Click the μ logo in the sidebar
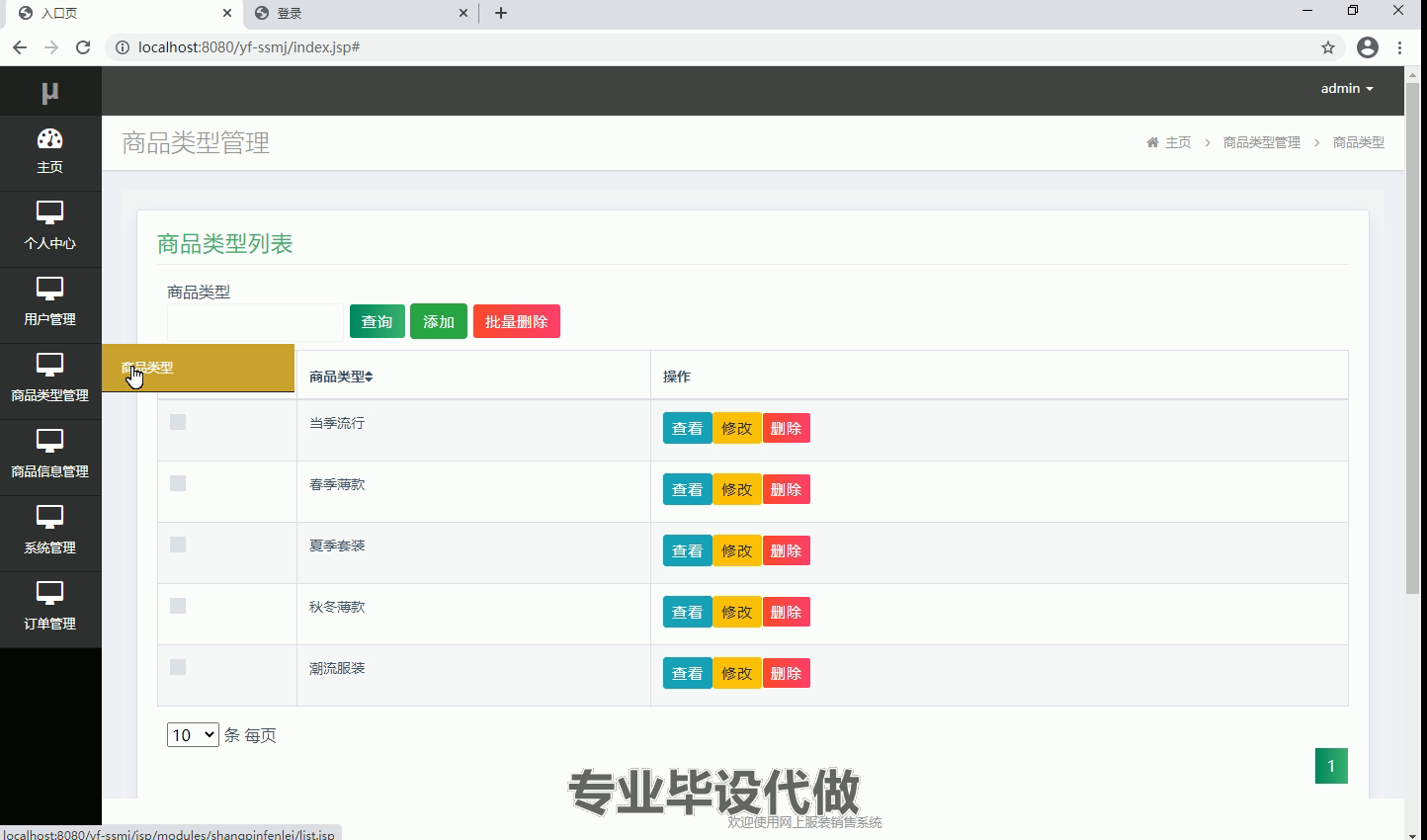 point(50,92)
